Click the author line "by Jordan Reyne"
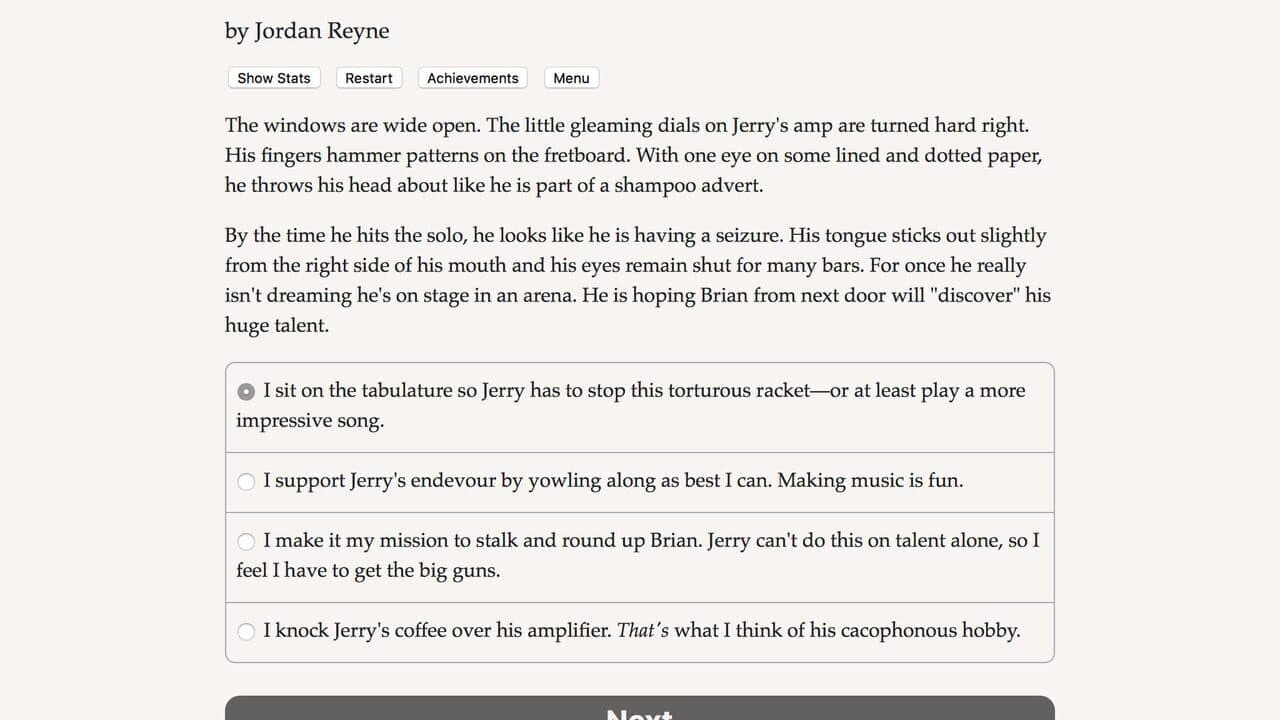 (307, 31)
